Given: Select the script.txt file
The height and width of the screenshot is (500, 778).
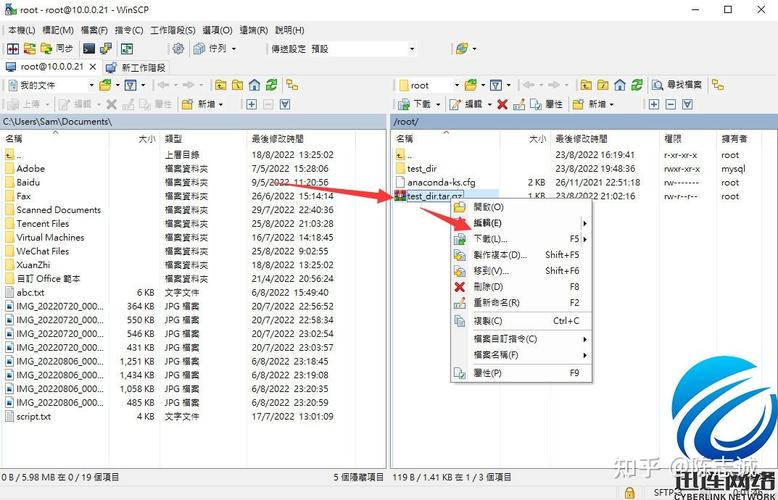Looking at the screenshot, I should [x=34, y=417].
